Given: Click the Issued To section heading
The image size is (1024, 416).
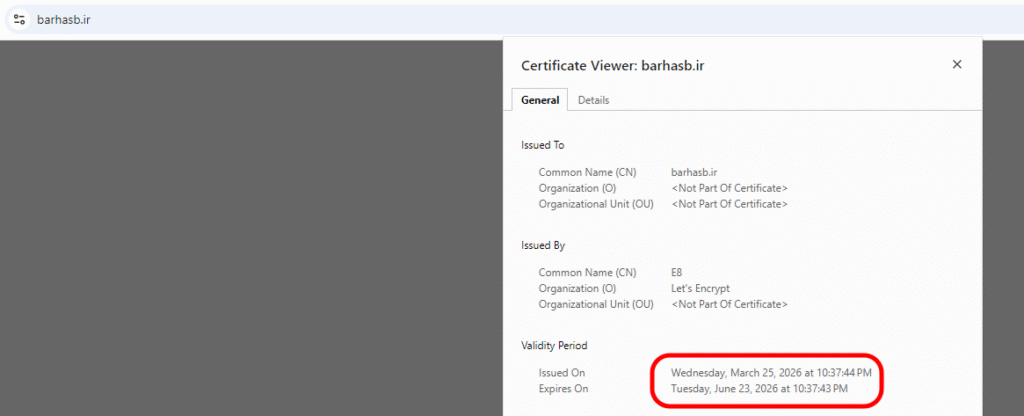Looking at the screenshot, I should pyautogui.click(x=543, y=145).
